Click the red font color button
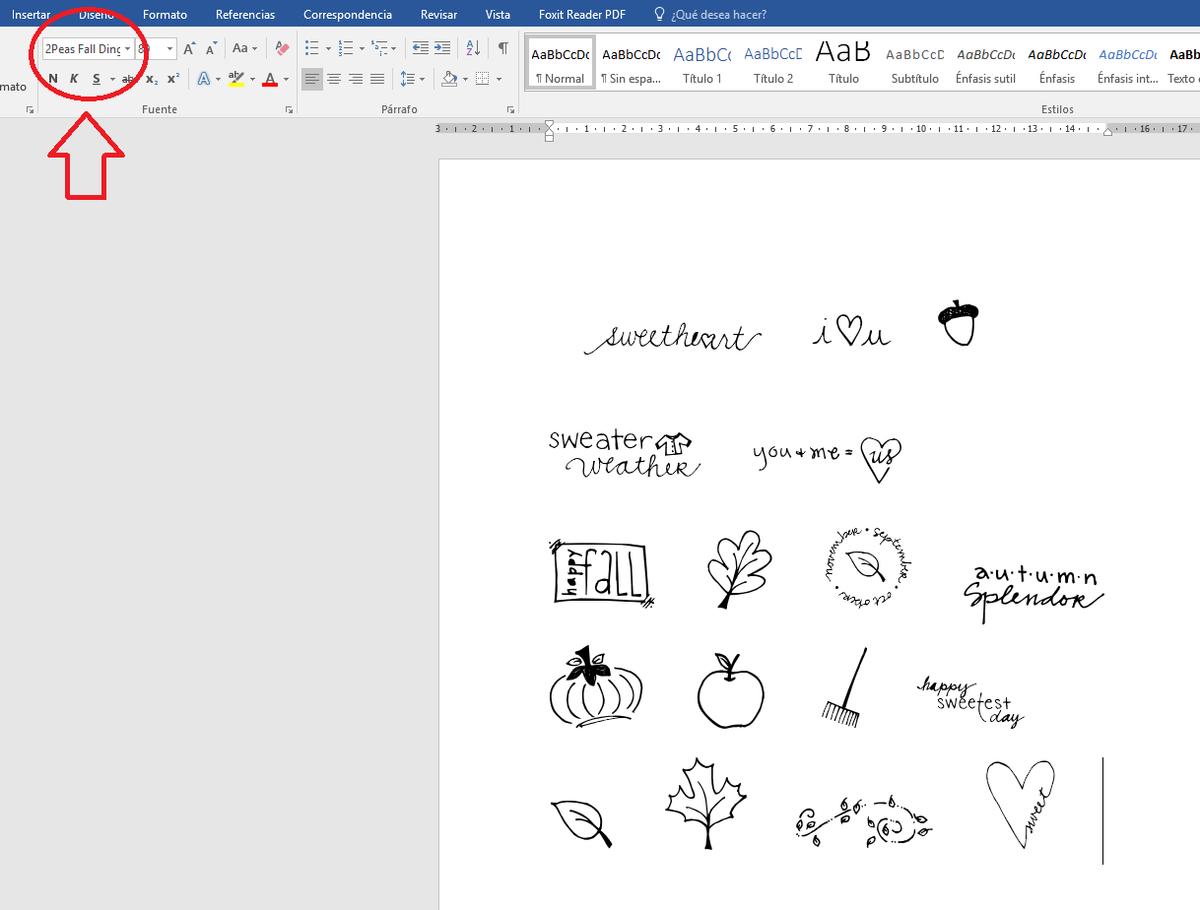The width and height of the screenshot is (1200, 910). click(269, 79)
